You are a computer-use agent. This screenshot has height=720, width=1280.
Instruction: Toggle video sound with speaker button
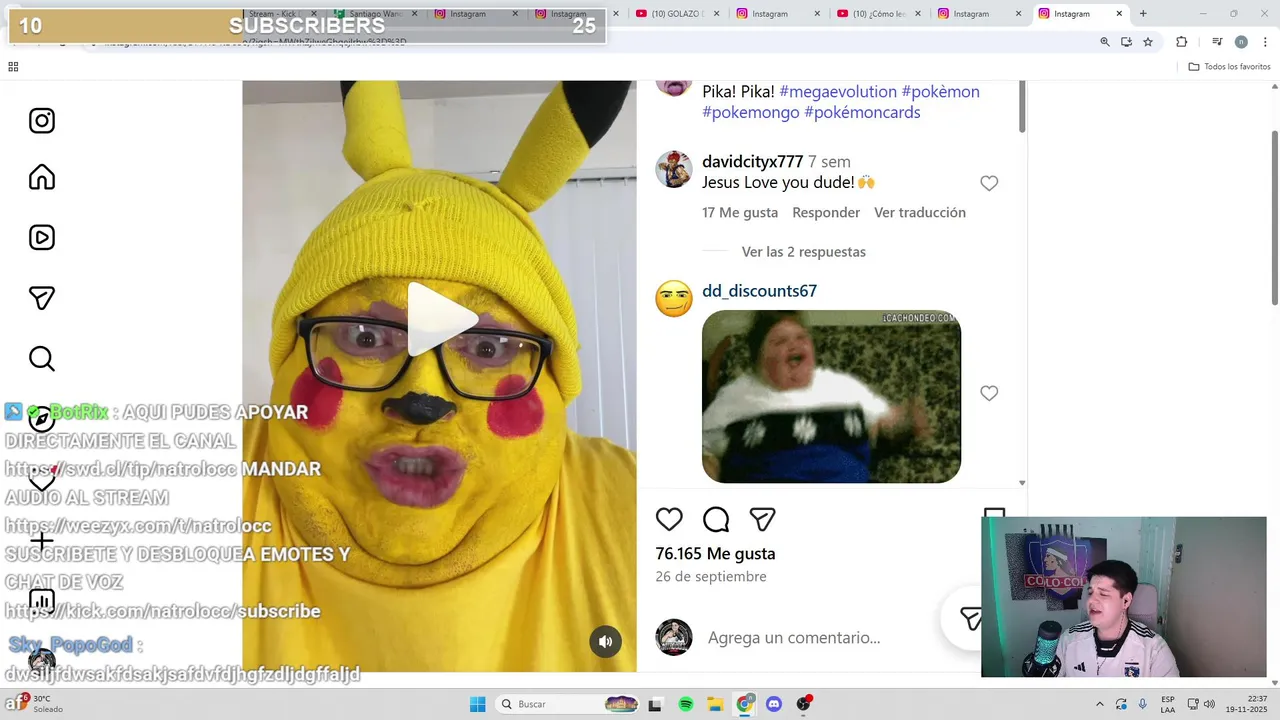[605, 641]
